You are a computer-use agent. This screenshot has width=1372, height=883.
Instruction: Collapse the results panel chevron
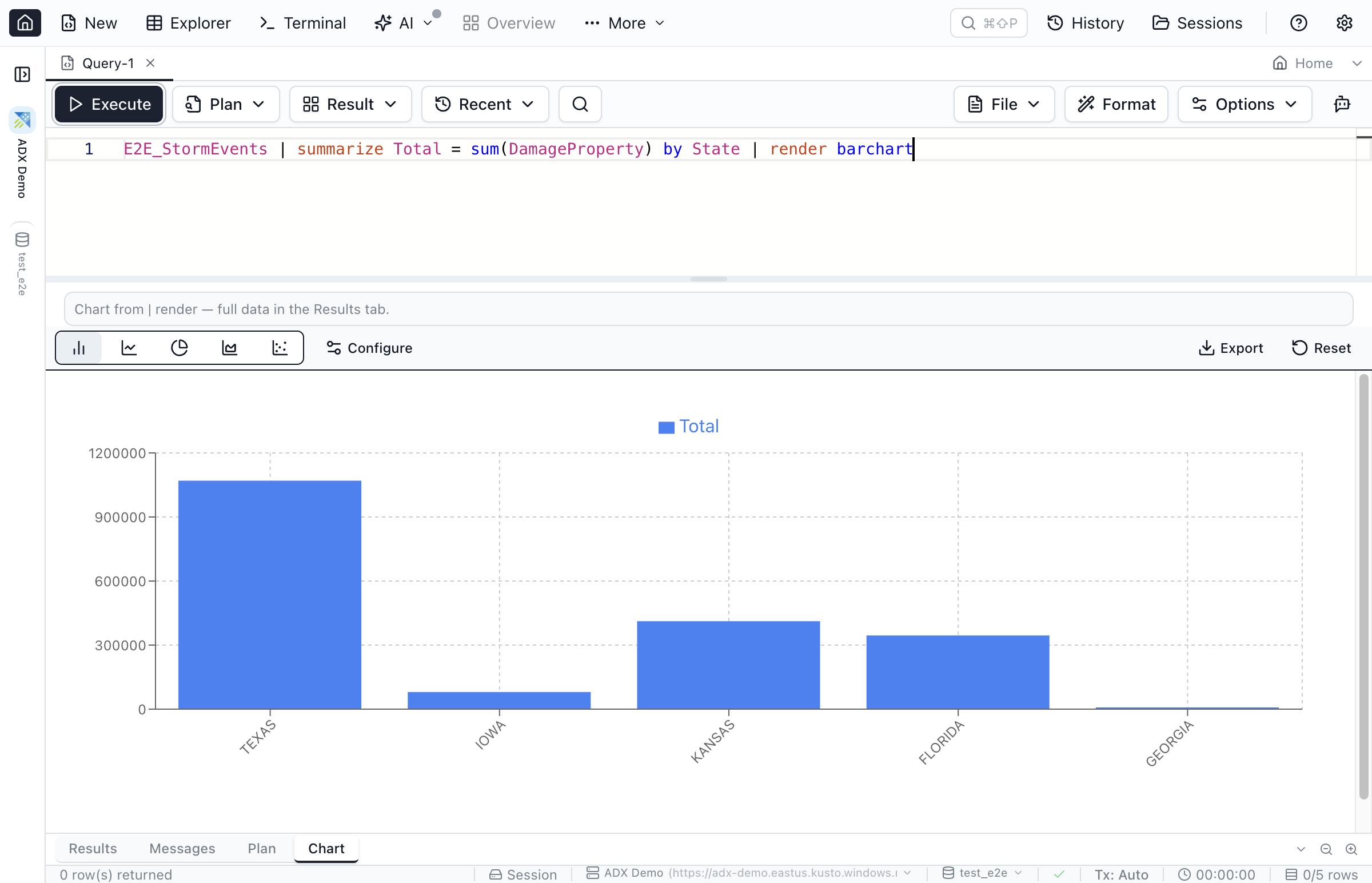click(x=1301, y=849)
